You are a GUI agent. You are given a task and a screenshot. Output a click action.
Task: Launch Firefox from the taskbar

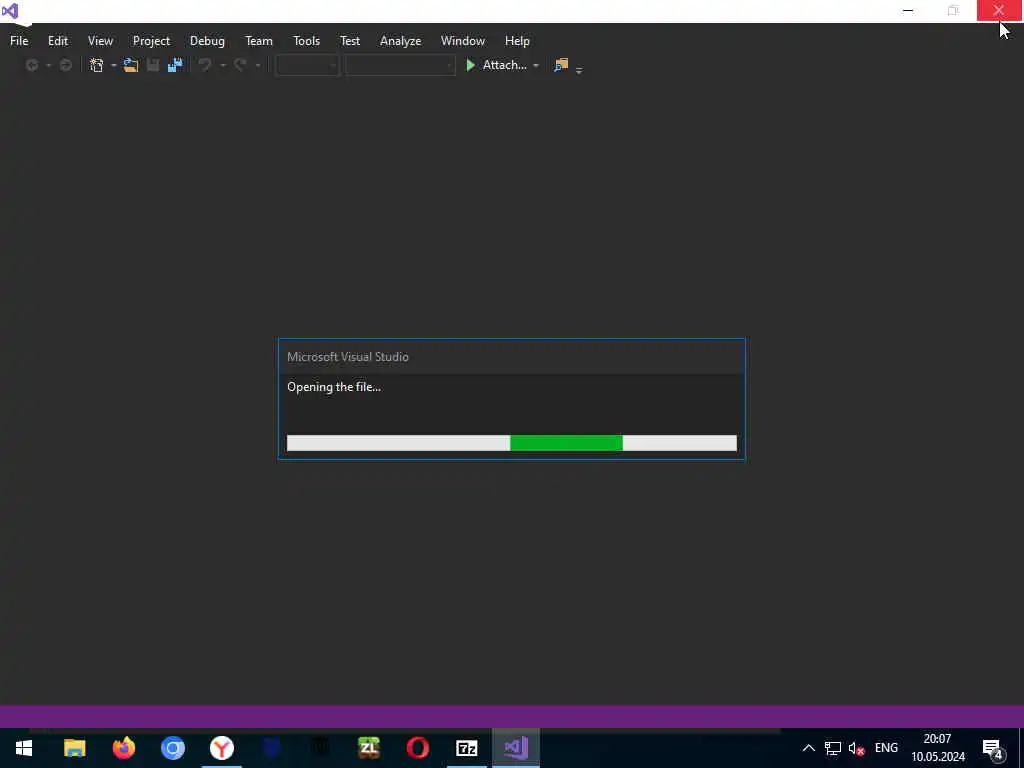click(x=123, y=748)
